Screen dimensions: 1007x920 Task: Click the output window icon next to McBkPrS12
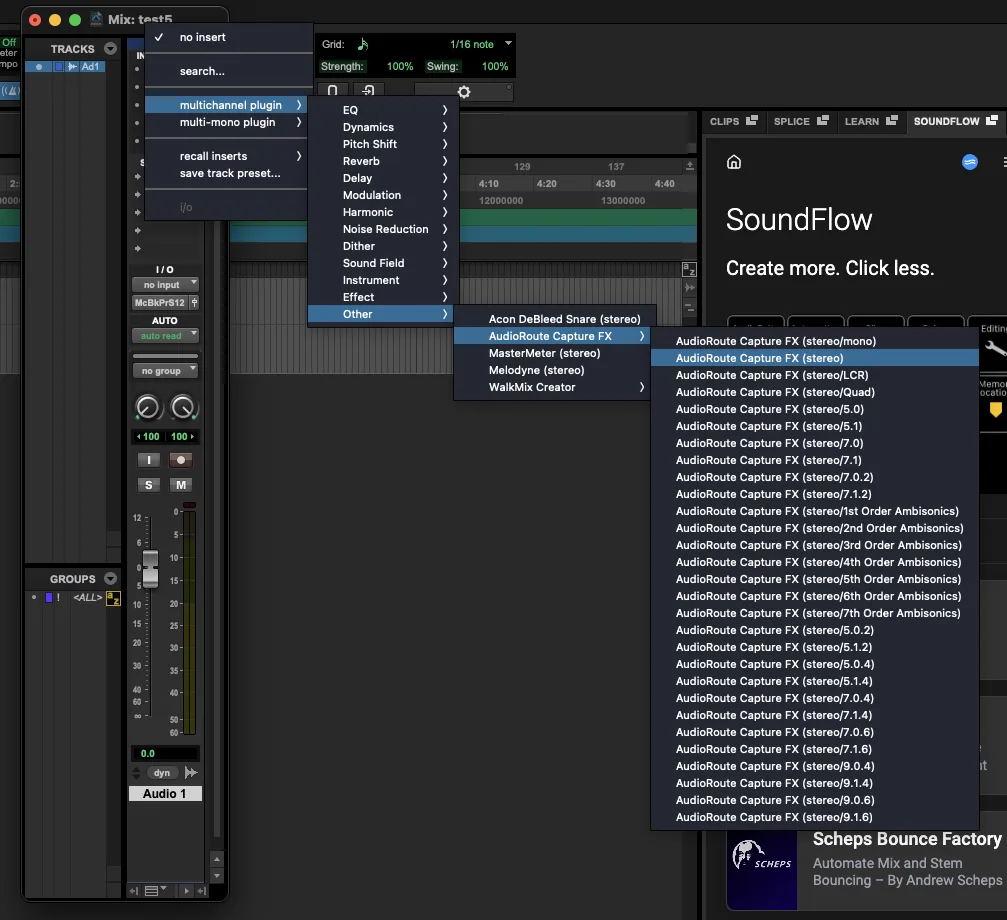point(194,302)
